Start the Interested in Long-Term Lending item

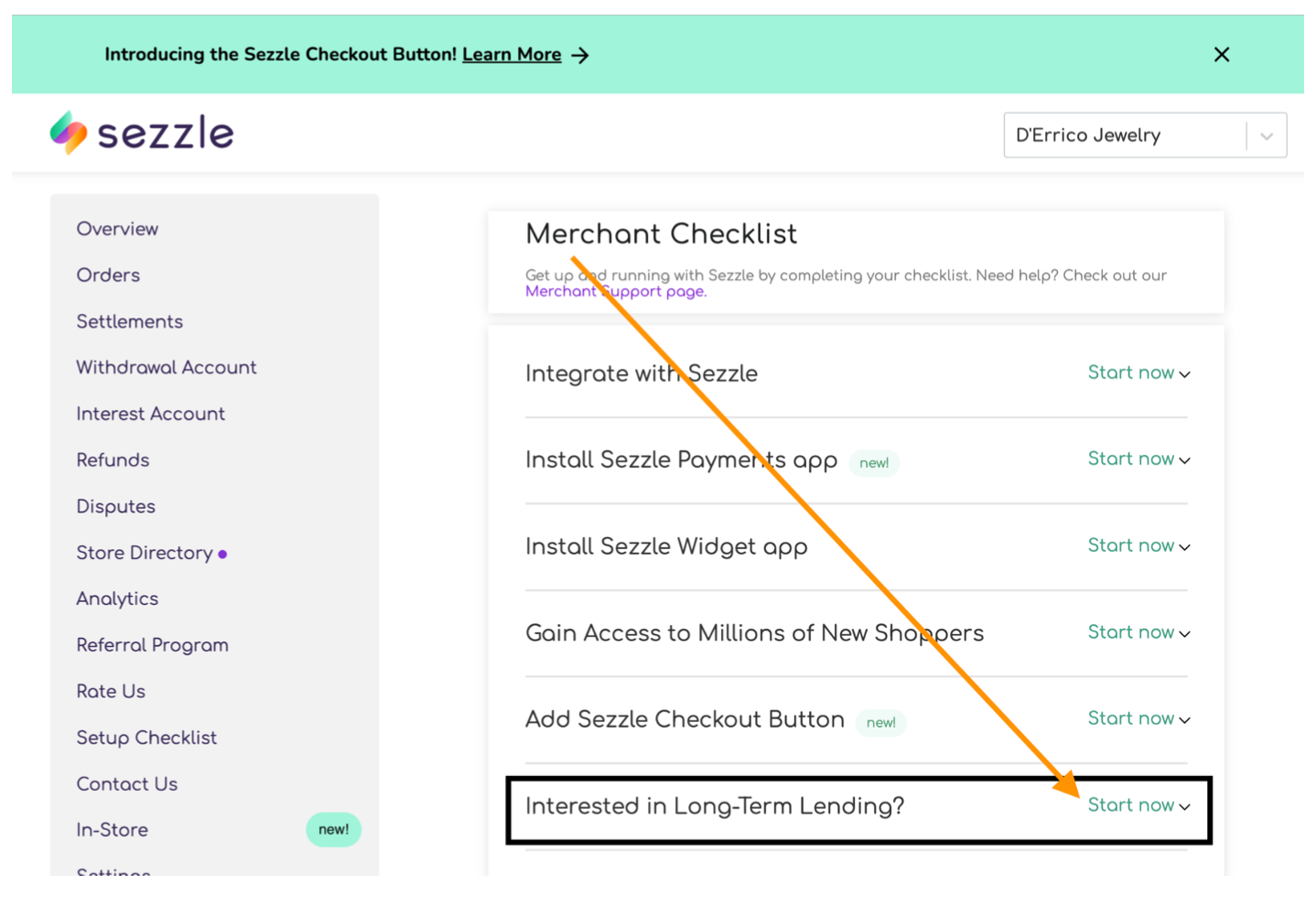[x=1138, y=805]
